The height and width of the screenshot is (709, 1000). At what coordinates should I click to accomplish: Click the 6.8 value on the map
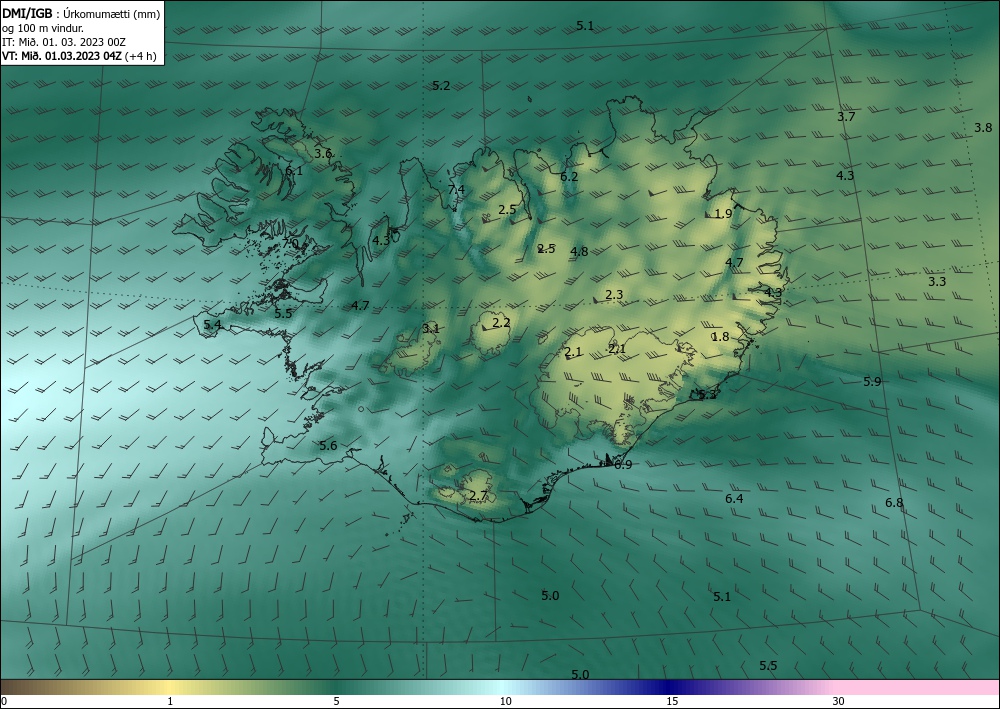(x=894, y=502)
